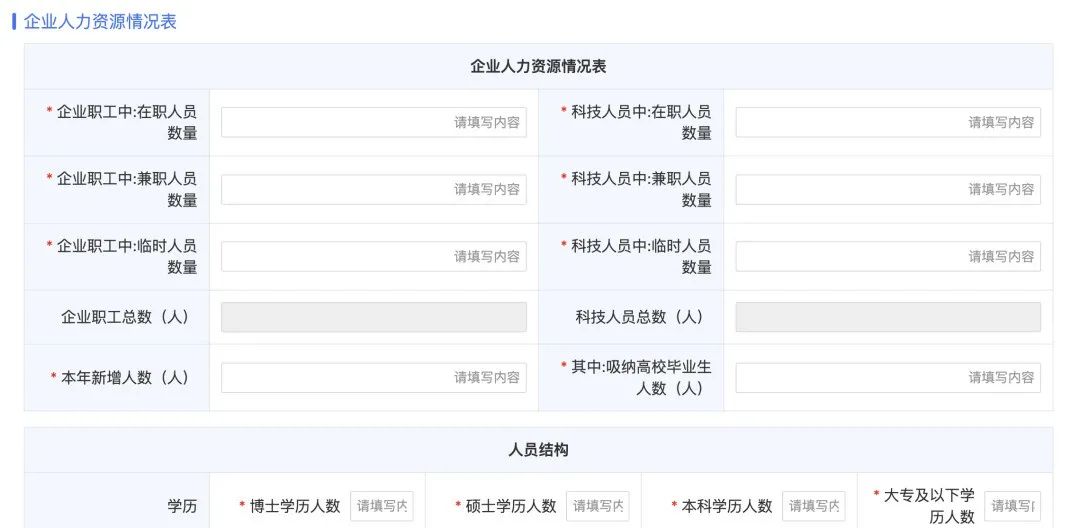Click the 企业人力资源情况表 table header

coord(538,66)
